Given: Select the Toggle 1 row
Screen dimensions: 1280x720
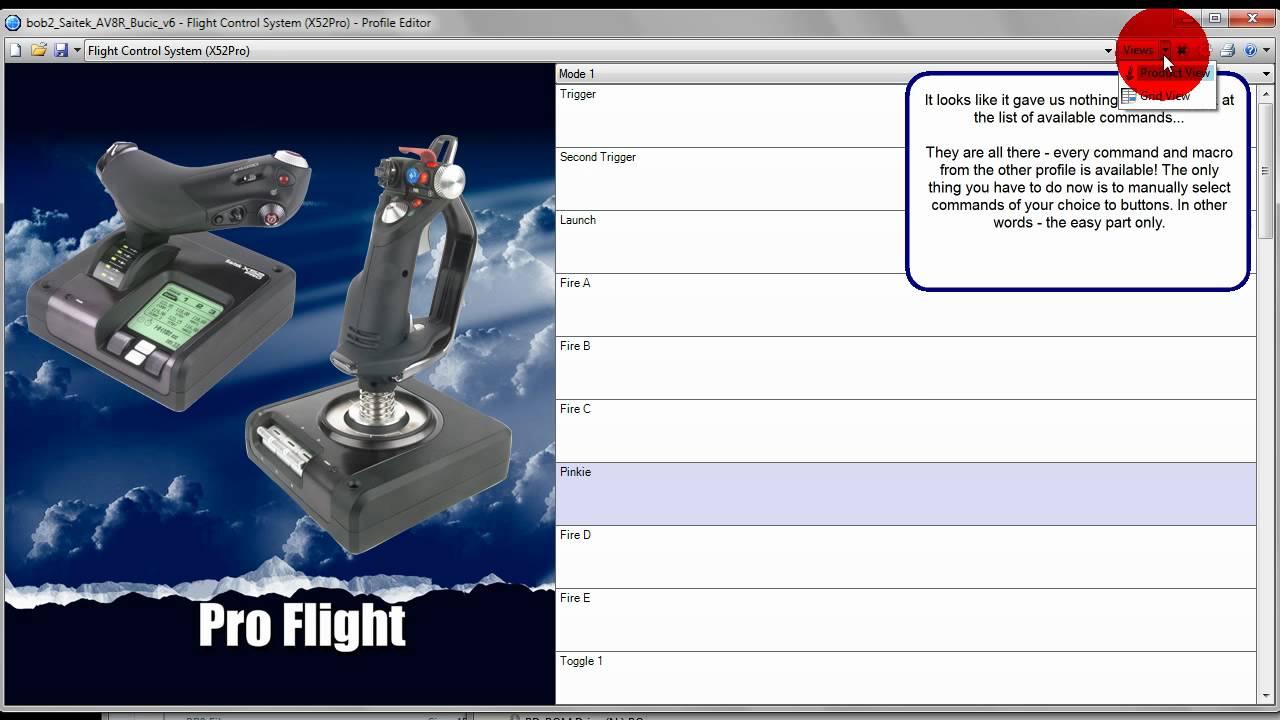Looking at the screenshot, I should coord(906,678).
